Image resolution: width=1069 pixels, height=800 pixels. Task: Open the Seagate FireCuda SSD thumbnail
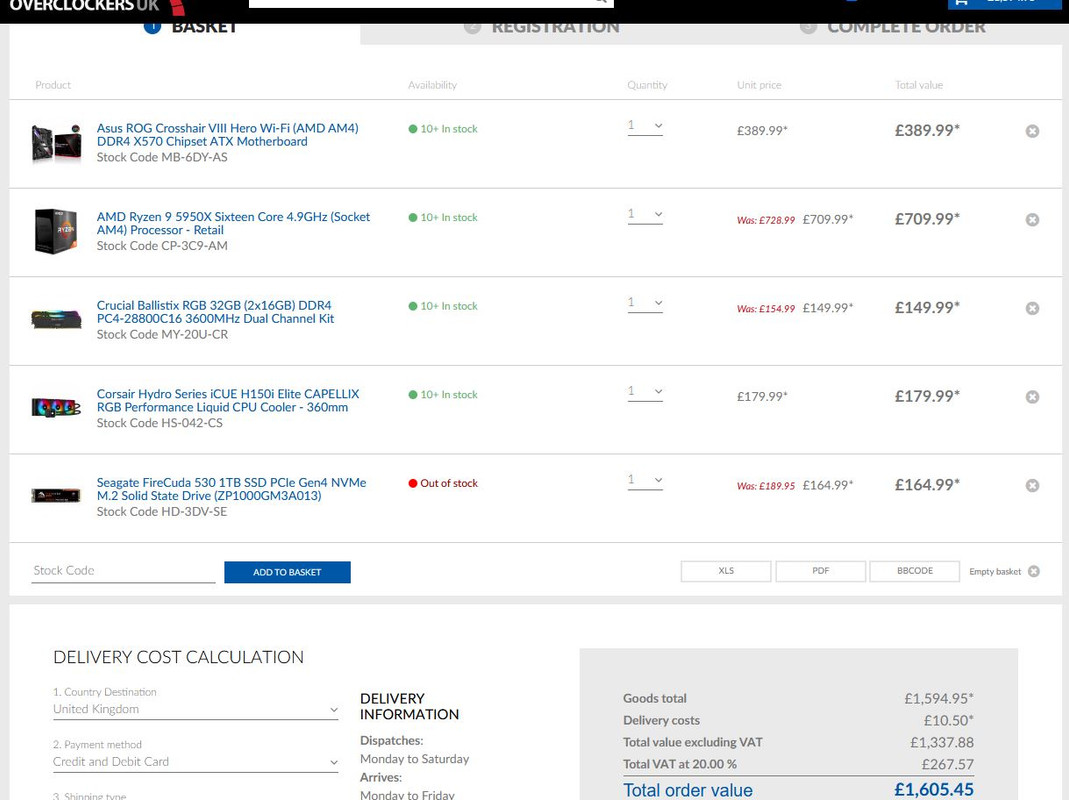57,495
